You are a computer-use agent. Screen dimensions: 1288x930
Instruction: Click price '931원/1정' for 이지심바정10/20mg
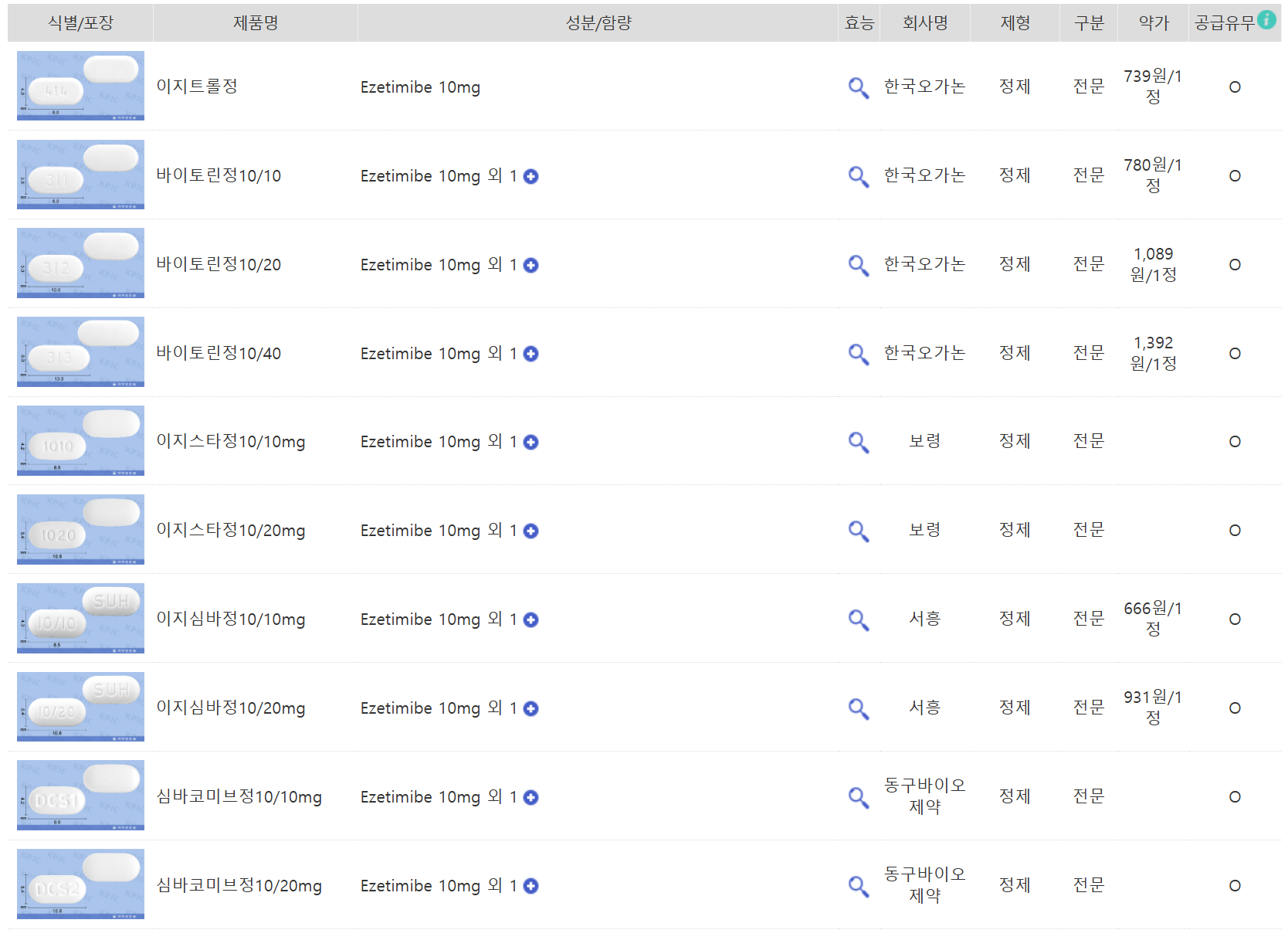(1153, 708)
